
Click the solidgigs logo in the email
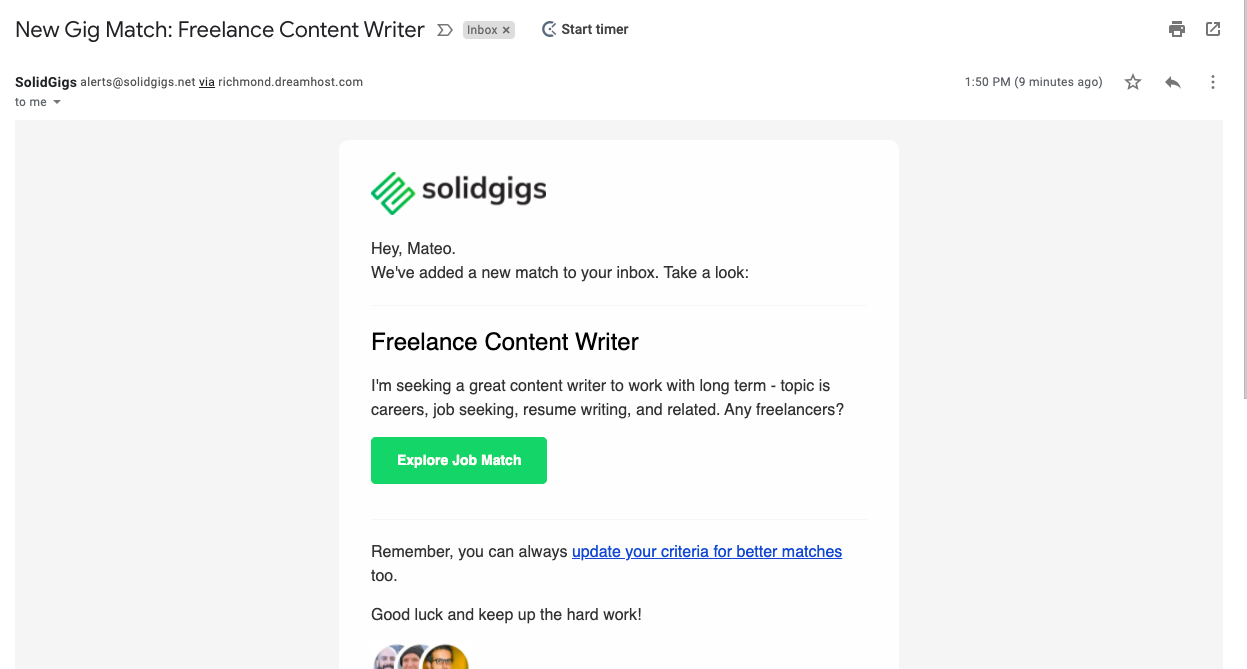coord(459,191)
